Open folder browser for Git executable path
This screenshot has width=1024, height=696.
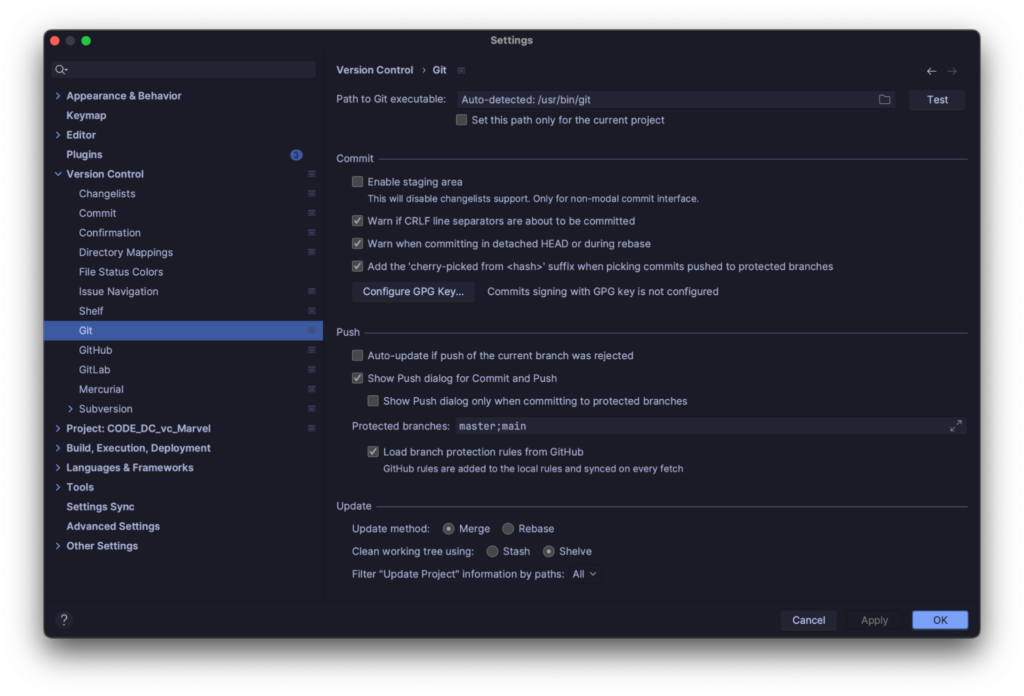(884, 99)
